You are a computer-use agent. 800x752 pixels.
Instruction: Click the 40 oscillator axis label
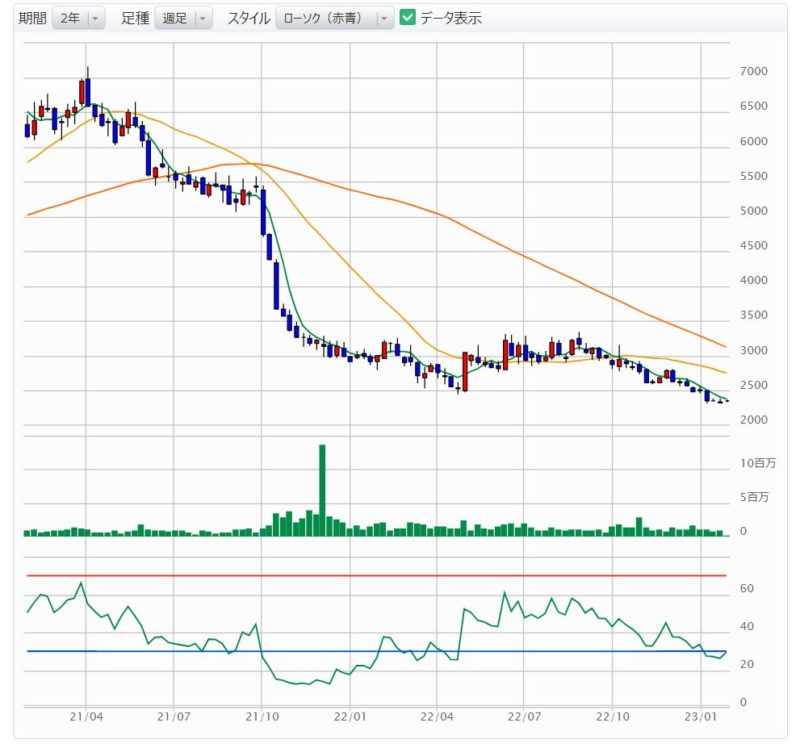pyautogui.click(x=747, y=626)
